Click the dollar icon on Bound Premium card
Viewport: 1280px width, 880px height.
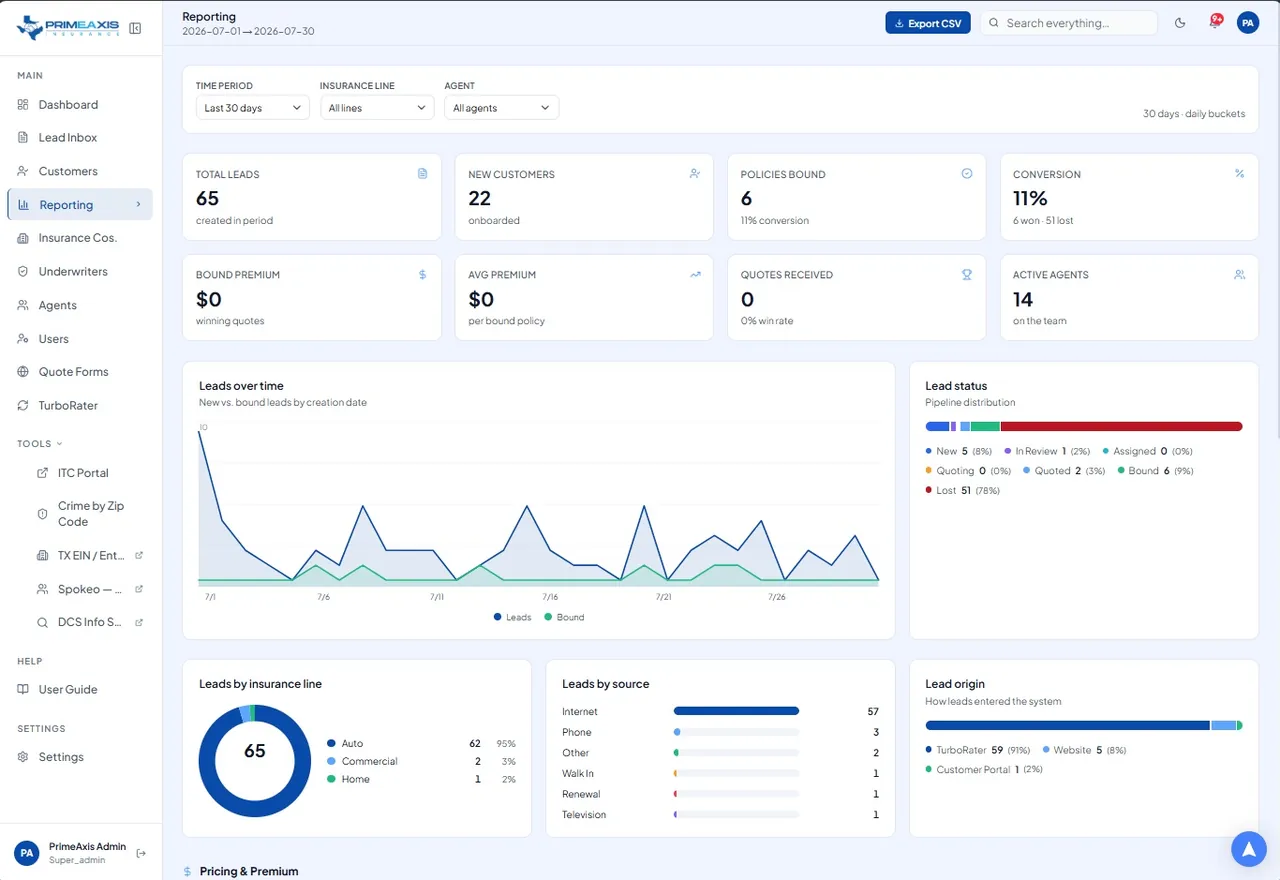pyautogui.click(x=422, y=274)
